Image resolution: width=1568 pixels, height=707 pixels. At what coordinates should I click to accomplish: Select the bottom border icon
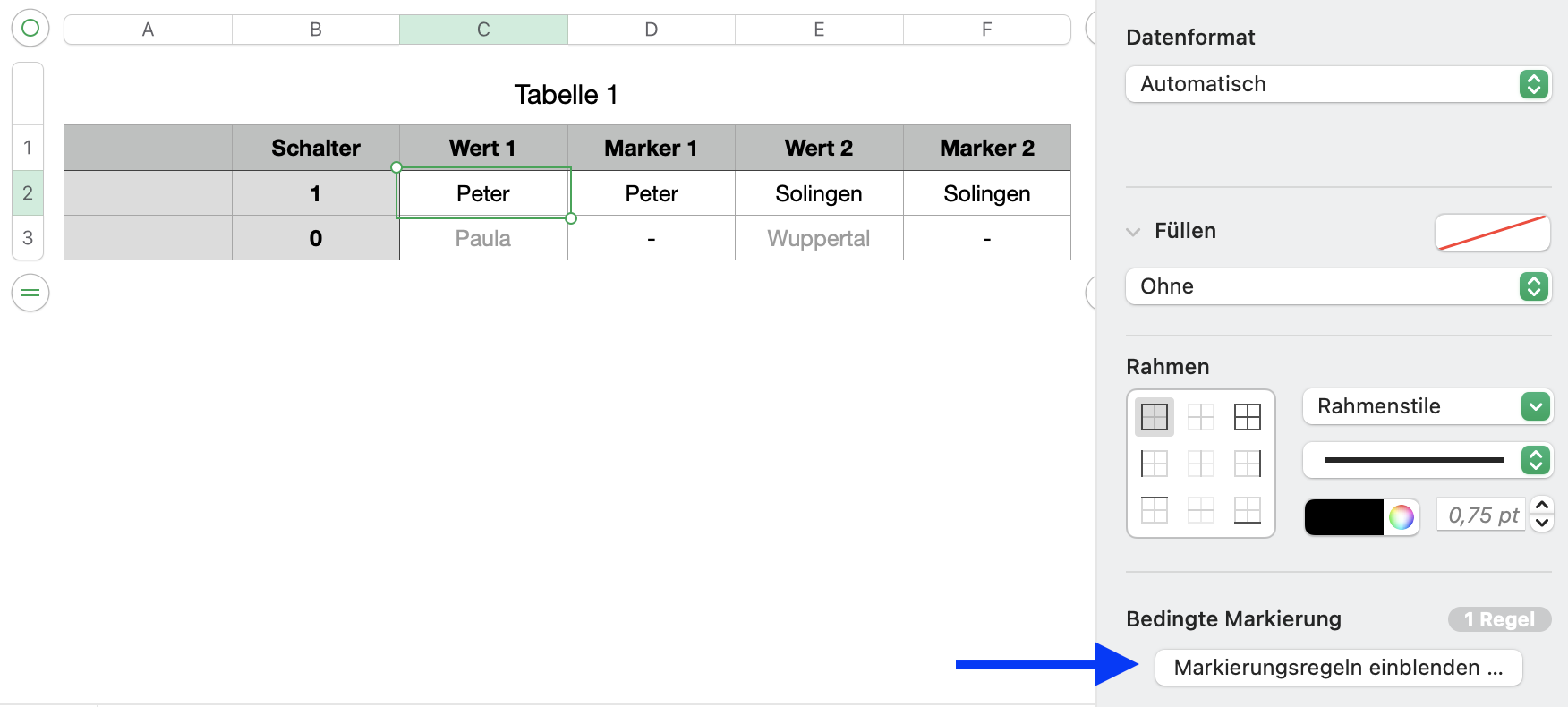[1247, 510]
